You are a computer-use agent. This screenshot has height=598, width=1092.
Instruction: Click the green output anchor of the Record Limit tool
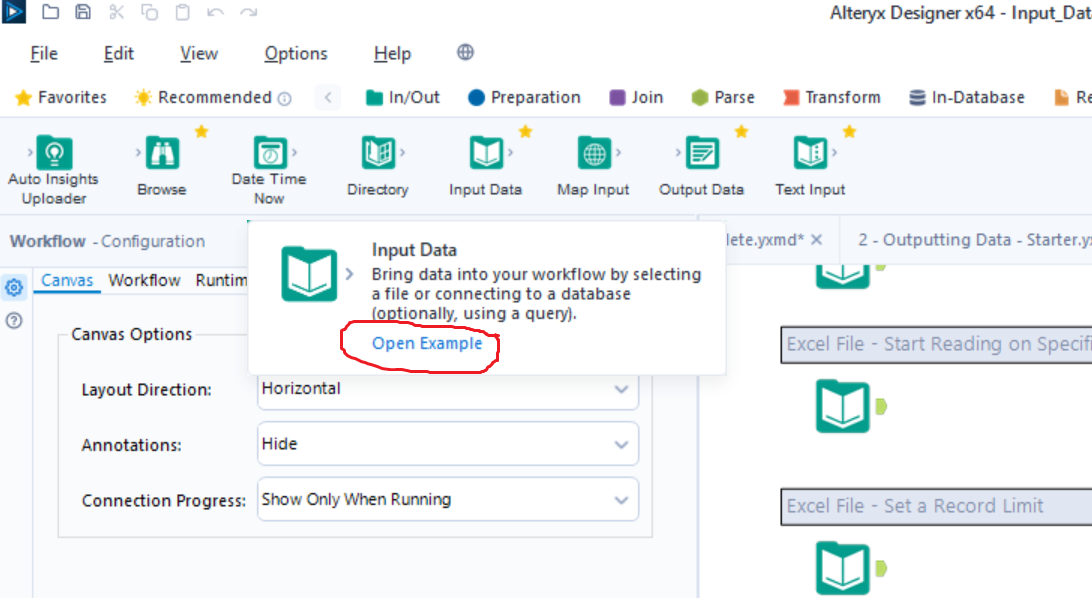881,568
